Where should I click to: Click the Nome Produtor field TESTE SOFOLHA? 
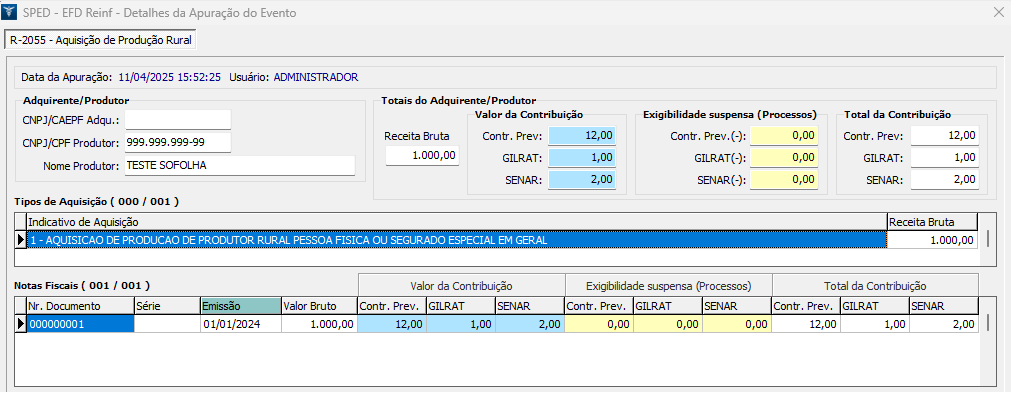coord(240,165)
